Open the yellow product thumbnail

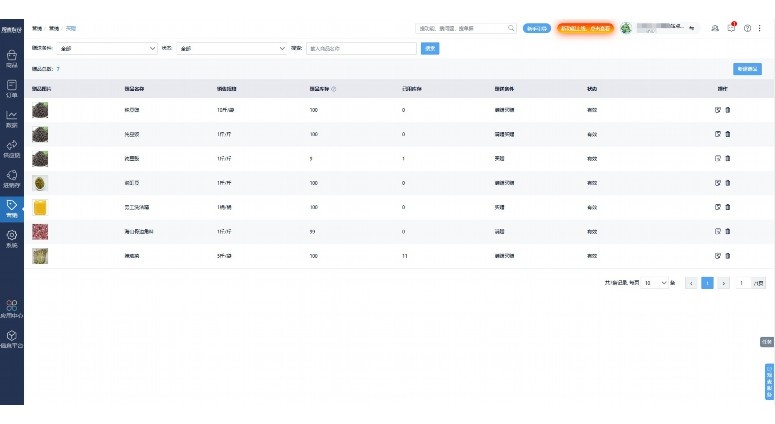pyautogui.click(x=40, y=207)
